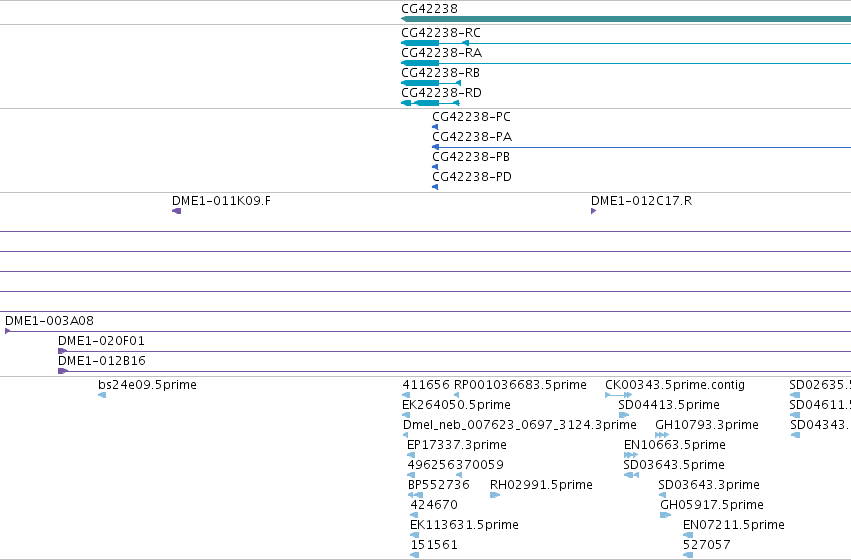The height and width of the screenshot is (560, 851).
Task: Open the GH10793.3prime EST label
Action: tap(707, 425)
